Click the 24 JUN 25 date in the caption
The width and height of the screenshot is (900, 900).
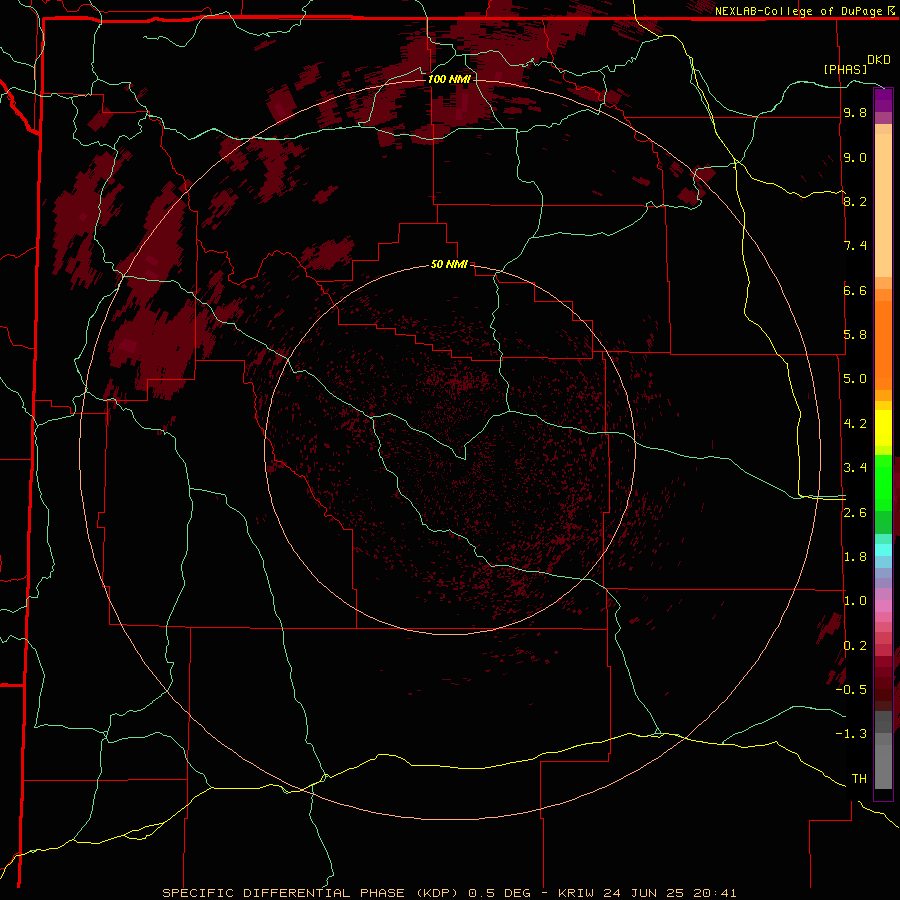pos(642,893)
